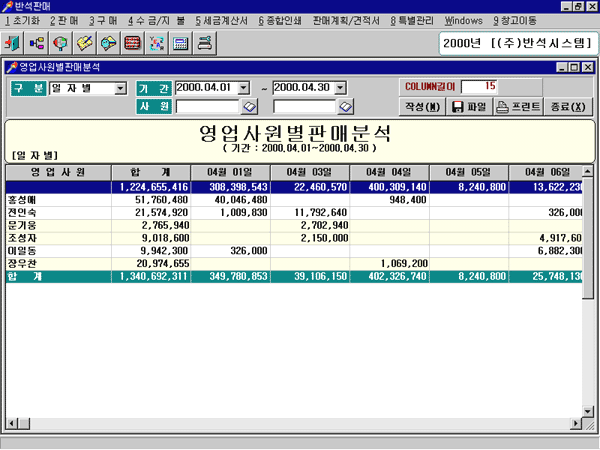Viewport: 600px width, 450px height.
Task: Click the exit door icon in toolbar
Action: (14, 43)
